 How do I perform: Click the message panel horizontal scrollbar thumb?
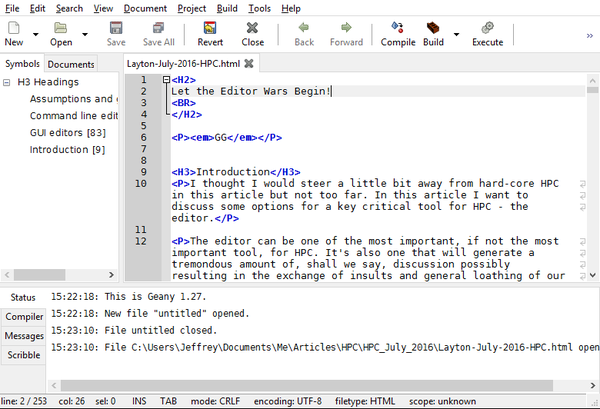point(307,385)
